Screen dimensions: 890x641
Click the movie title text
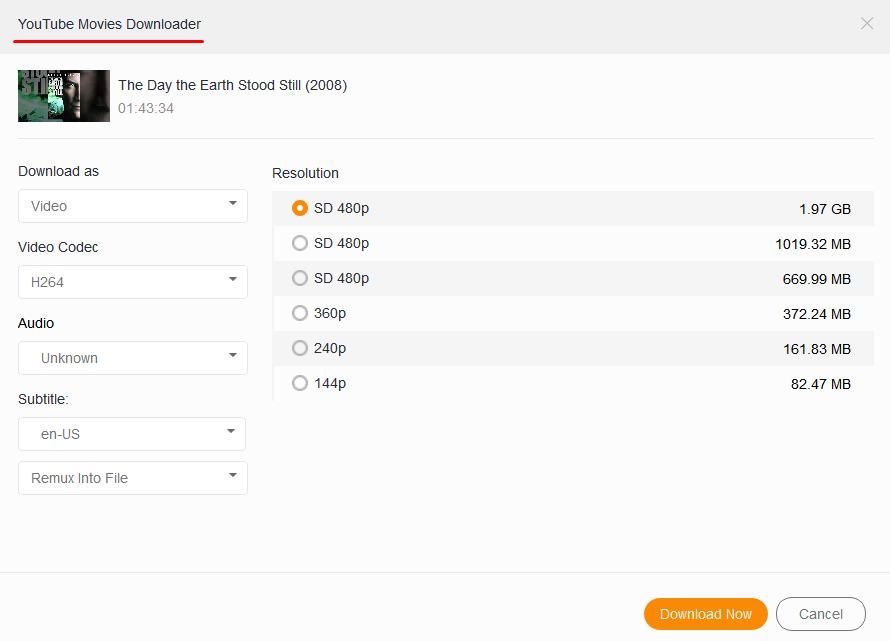point(233,85)
